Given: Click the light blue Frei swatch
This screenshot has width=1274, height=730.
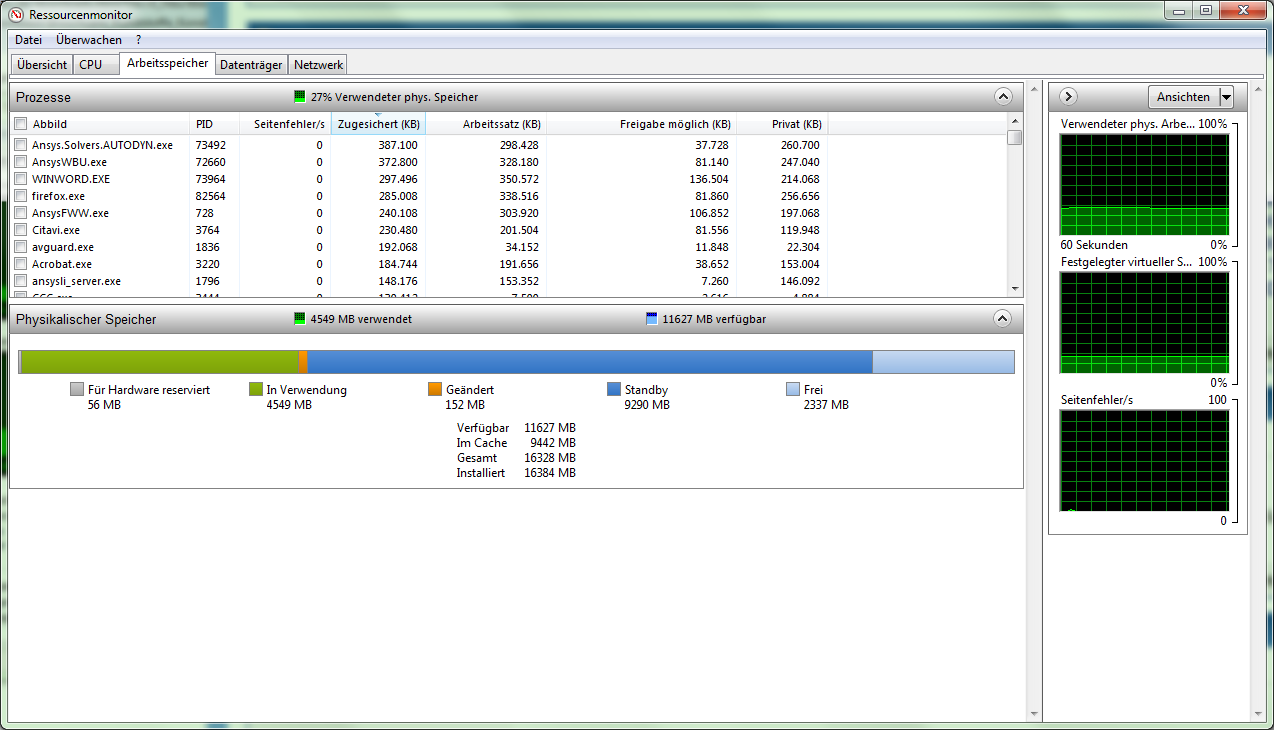Looking at the screenshot, I should [793, 389].
